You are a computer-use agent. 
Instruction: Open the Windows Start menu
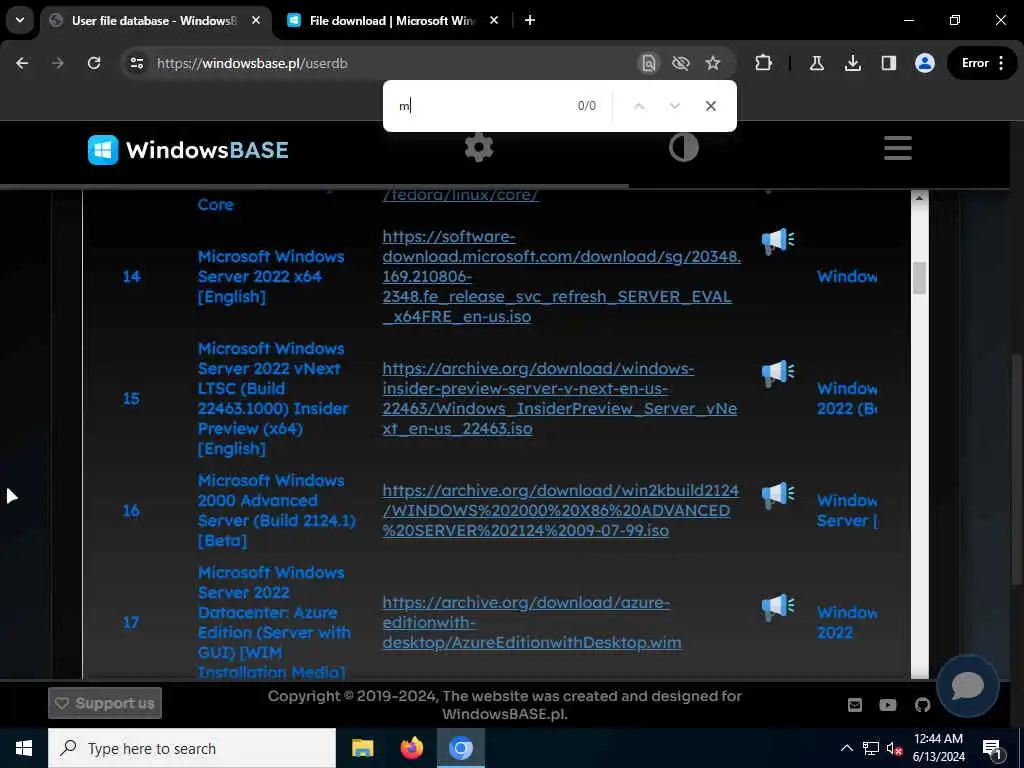click(x=24, y=748)
